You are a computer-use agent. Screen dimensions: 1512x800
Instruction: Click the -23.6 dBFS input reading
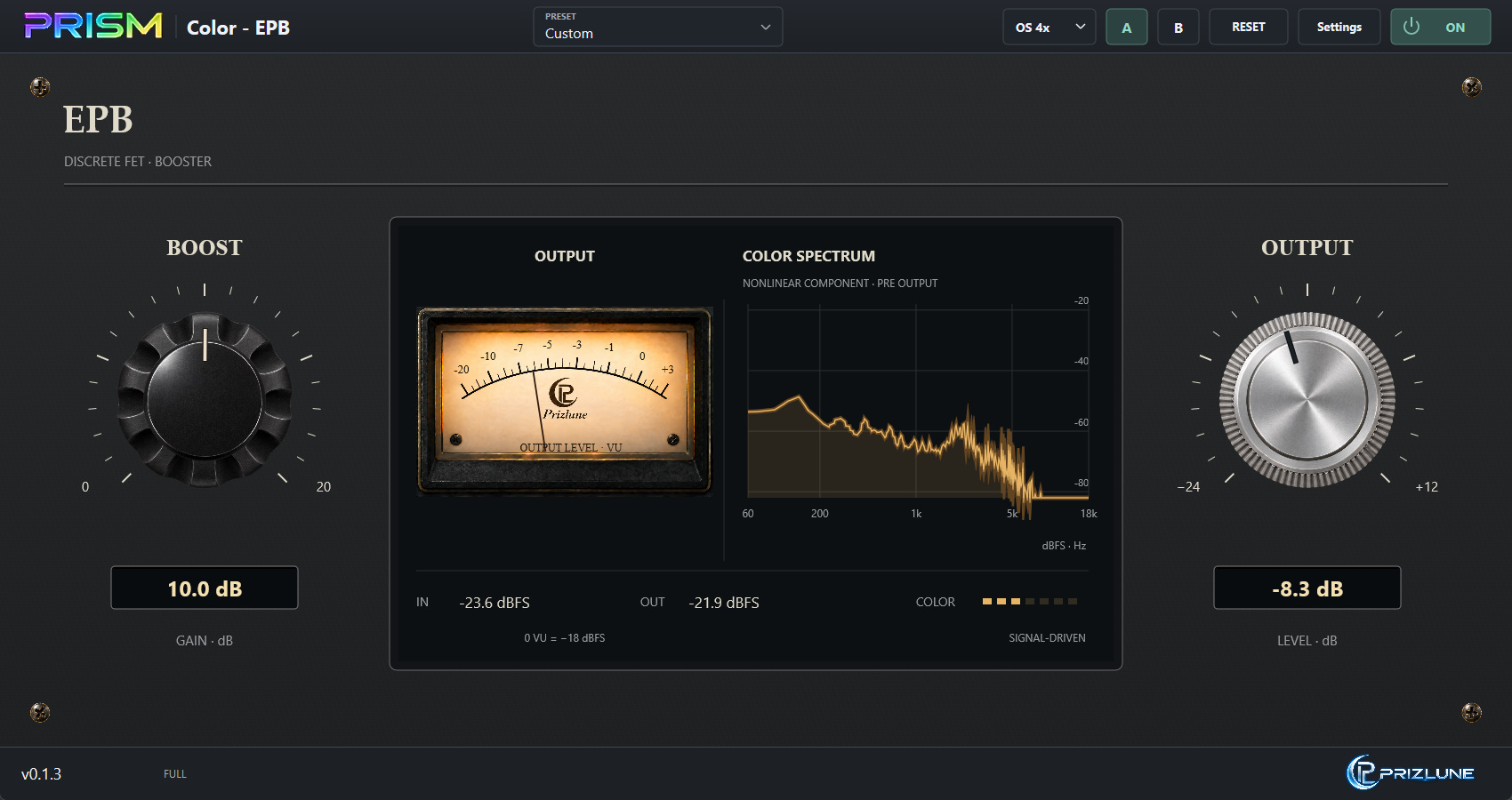(495, 603)
